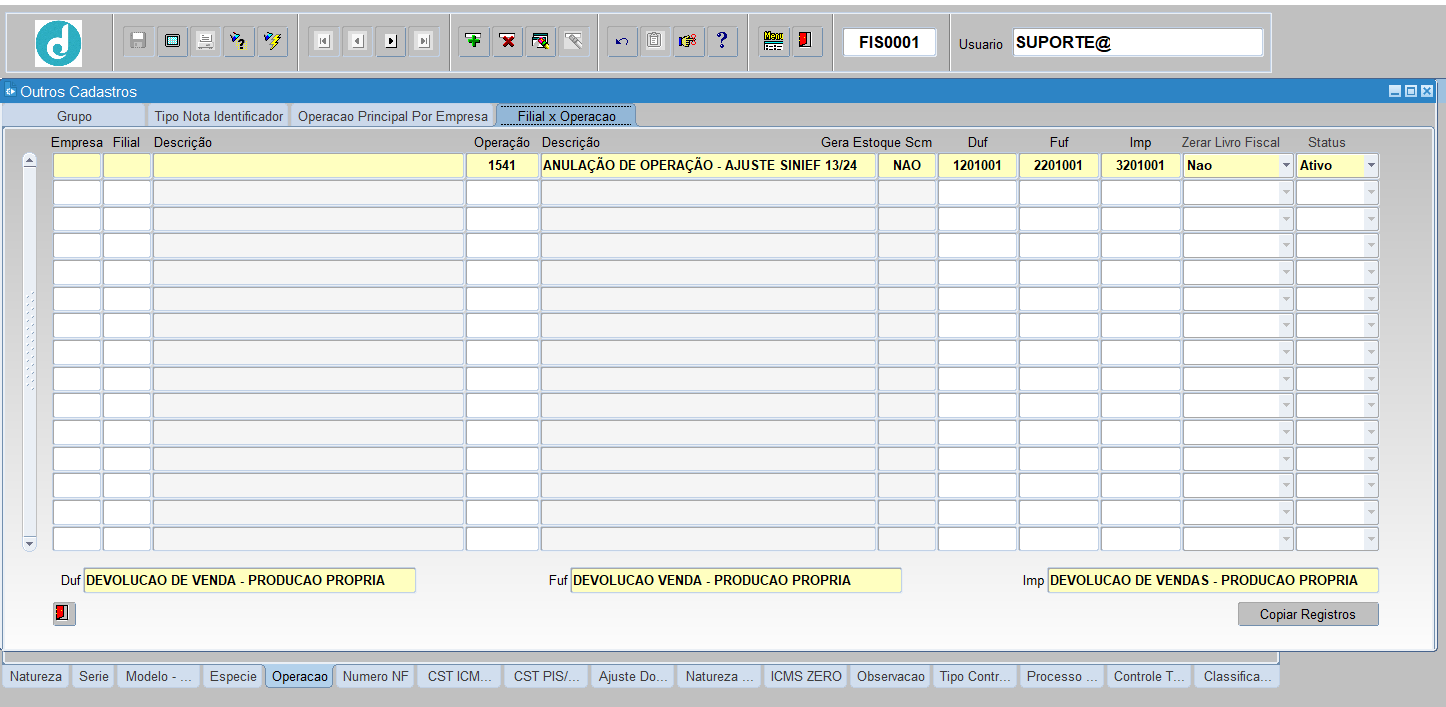Open the CST PIS/... bottom tab
This screenshot has width=1446, height=707.
click(546, 677)
